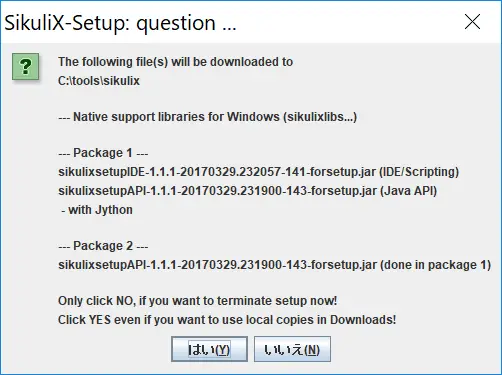
Task: Click the SikuliX-Setup: question title bar text
Action: (x=120, y=23)
